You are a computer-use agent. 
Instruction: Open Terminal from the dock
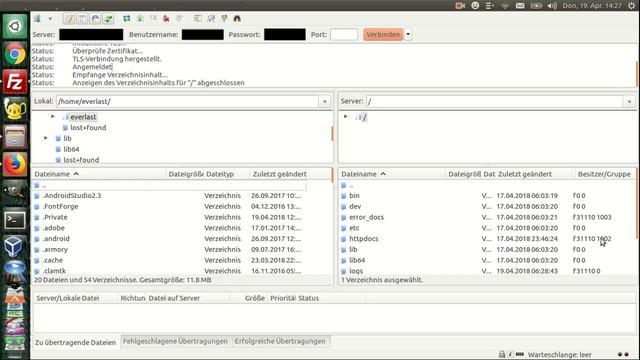[x=15, y=220]
